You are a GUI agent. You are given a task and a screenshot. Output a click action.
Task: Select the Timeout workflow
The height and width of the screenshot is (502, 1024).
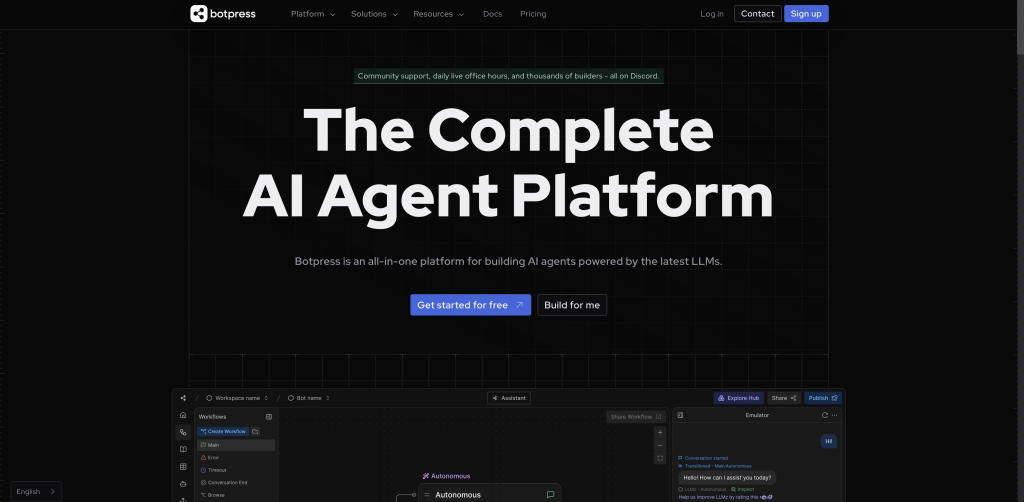(236, 470)
